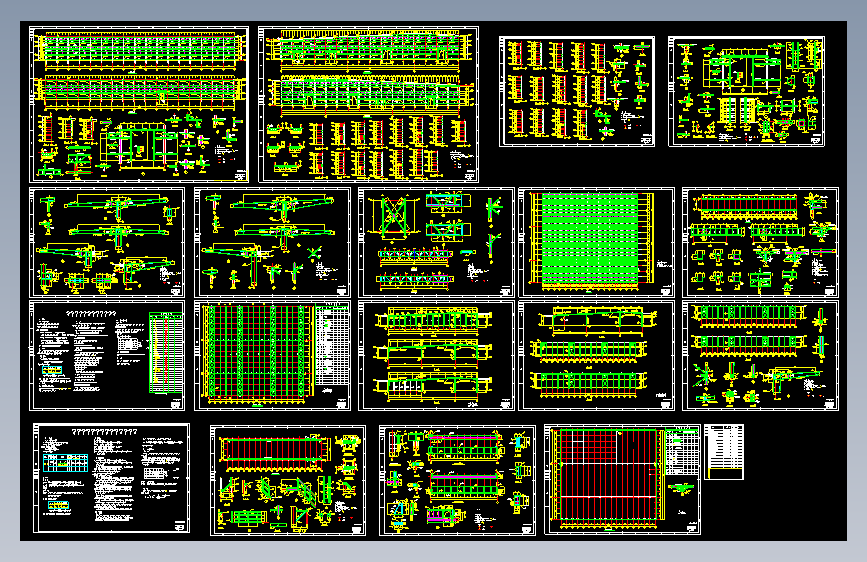Select the large sheet with long plans above rows of column details

[368, 105]
